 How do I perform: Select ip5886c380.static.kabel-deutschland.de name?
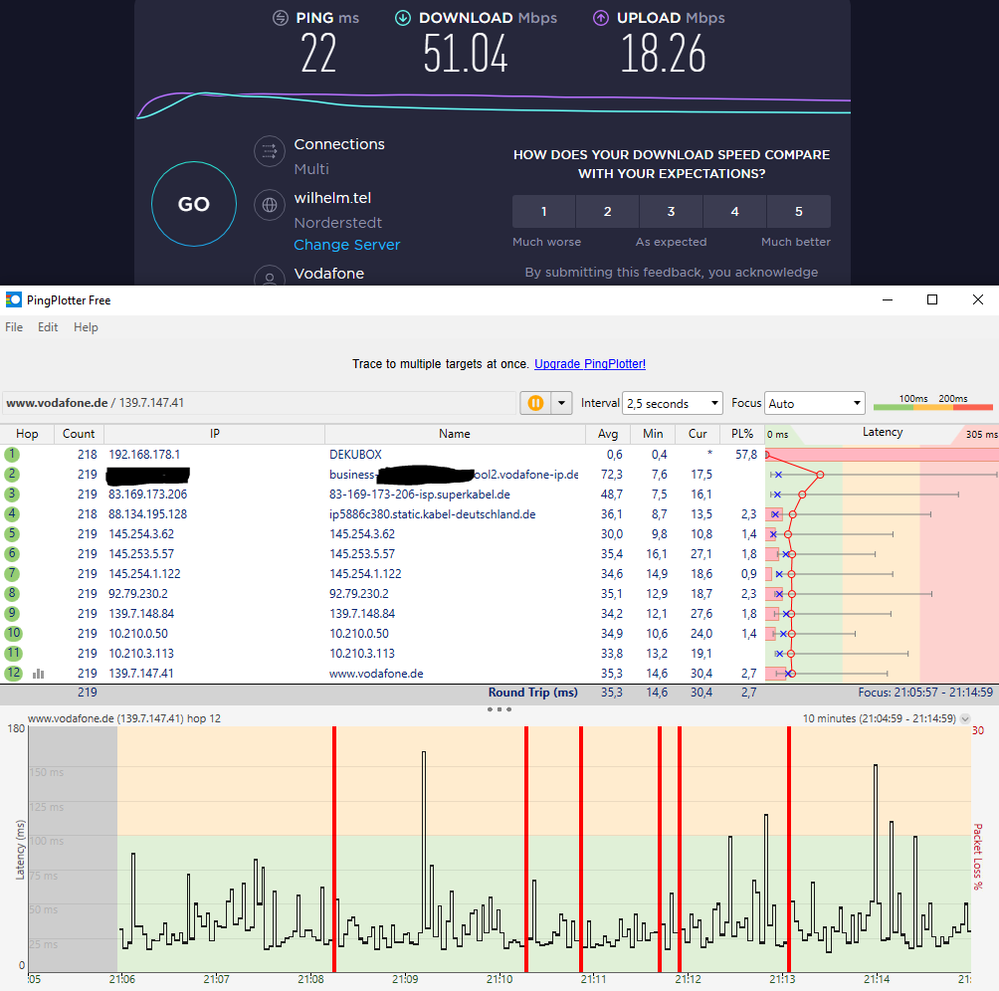(x=432, y=514)
